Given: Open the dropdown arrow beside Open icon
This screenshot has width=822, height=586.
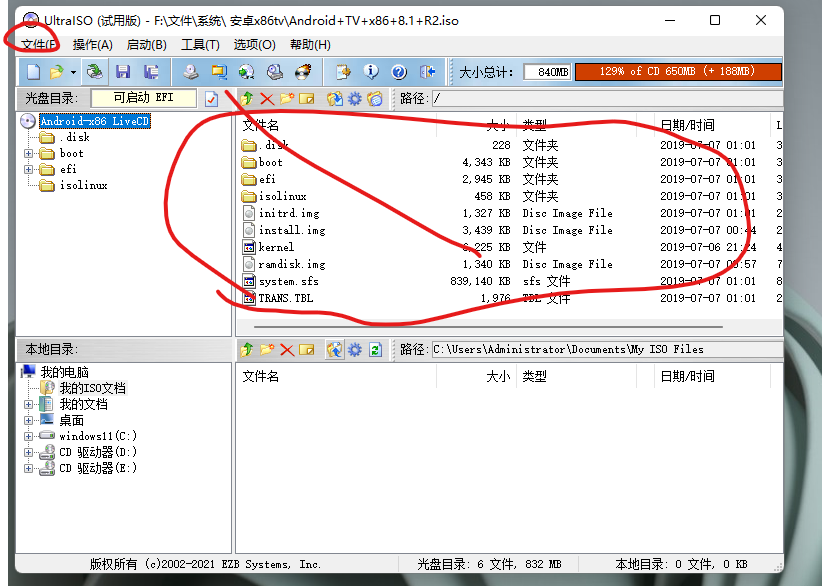Looking at the screenshot, I should pos(73,72).
